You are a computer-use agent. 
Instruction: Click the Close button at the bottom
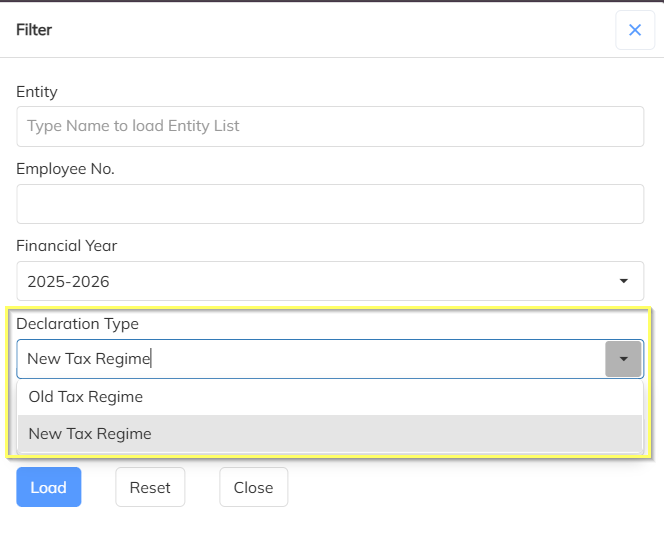coord(253,487)
